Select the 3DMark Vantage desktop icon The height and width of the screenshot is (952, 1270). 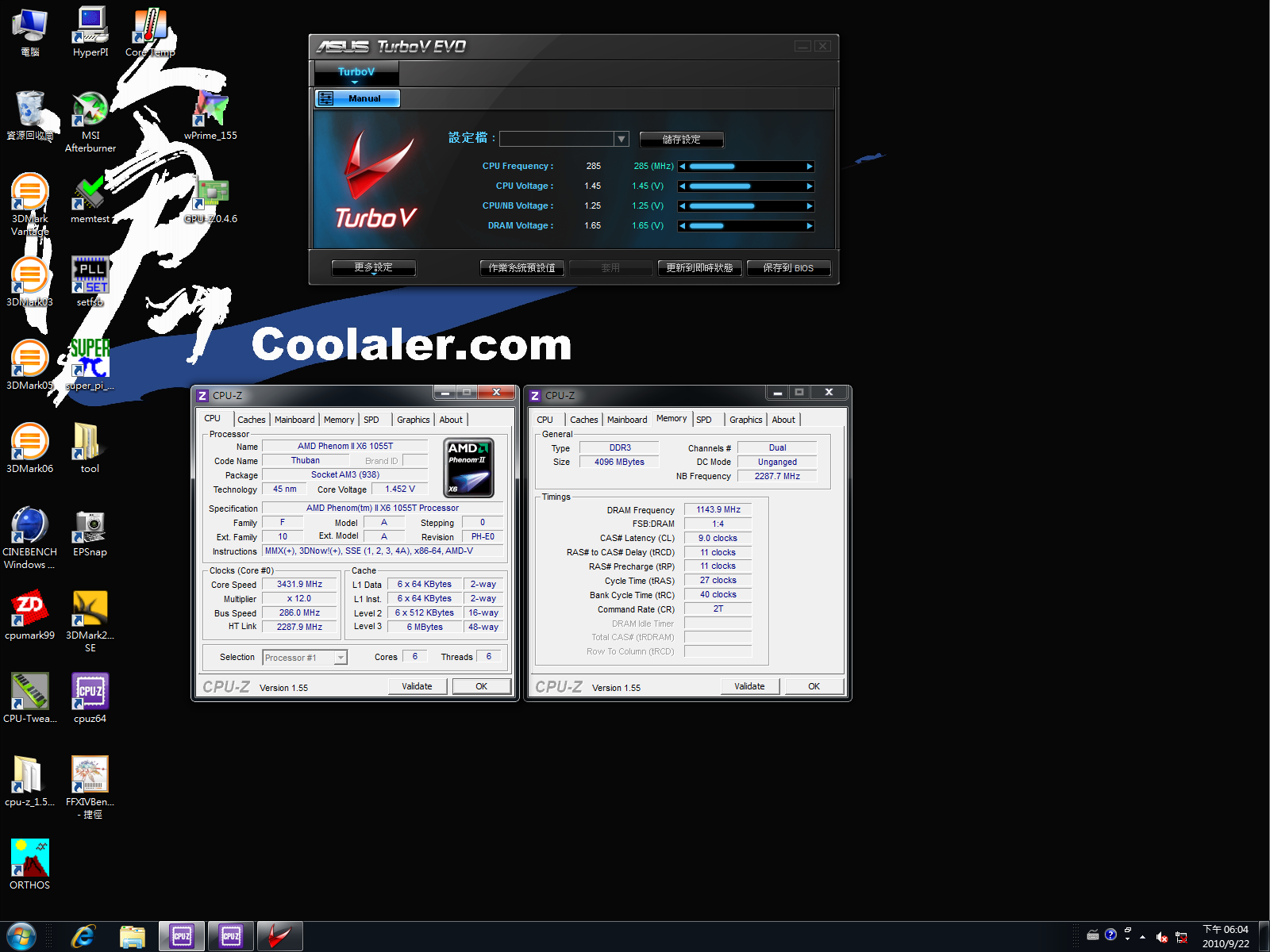pyautogui.click(x=30, y=205)
